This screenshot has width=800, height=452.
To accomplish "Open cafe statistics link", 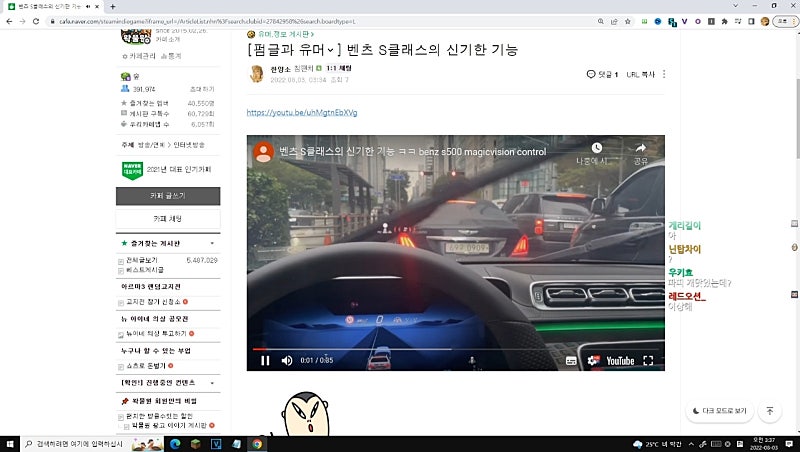I will tap(171, 56).
